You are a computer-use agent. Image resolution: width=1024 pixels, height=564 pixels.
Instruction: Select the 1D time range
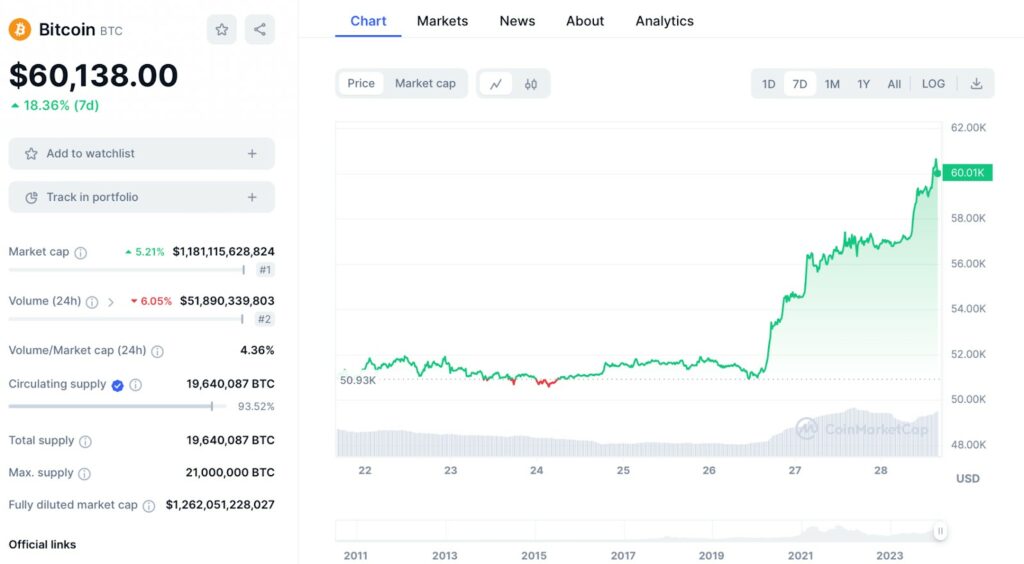coord(769,84)
